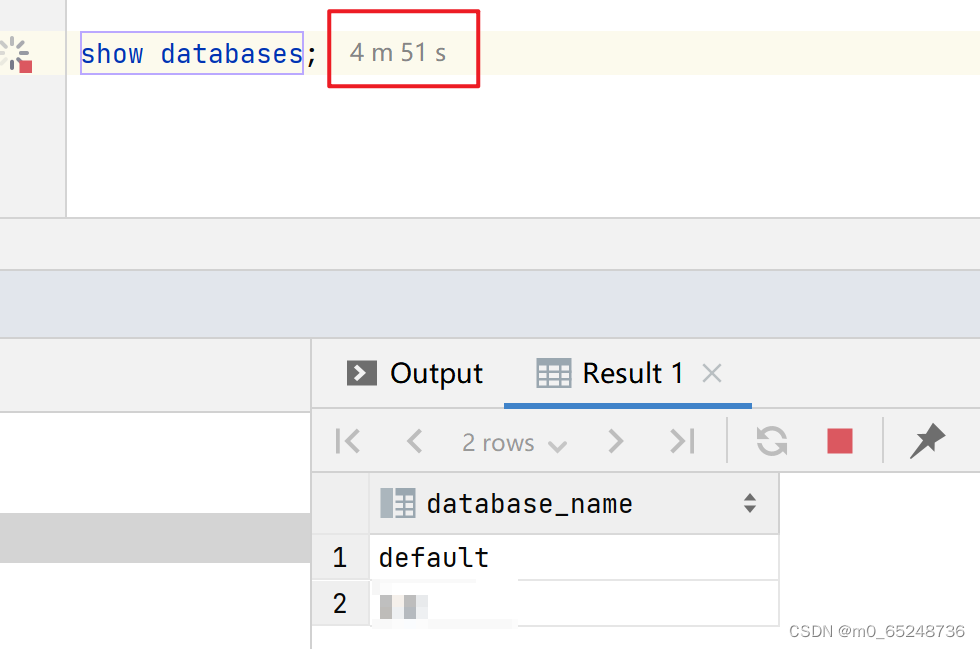Jump to last page of results

pos(682,441)
